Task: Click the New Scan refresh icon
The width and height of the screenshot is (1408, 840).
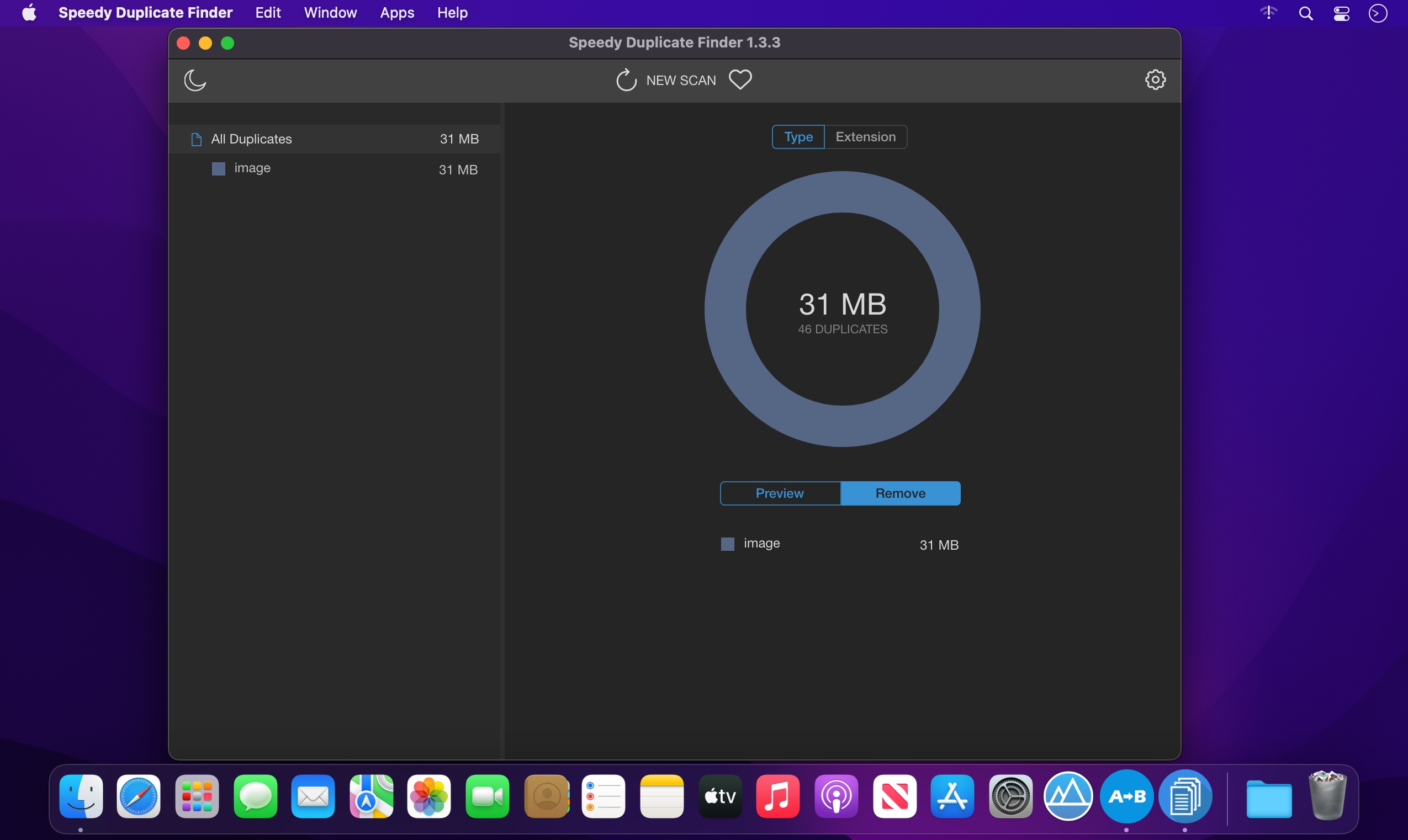Action: click(626, 80)
